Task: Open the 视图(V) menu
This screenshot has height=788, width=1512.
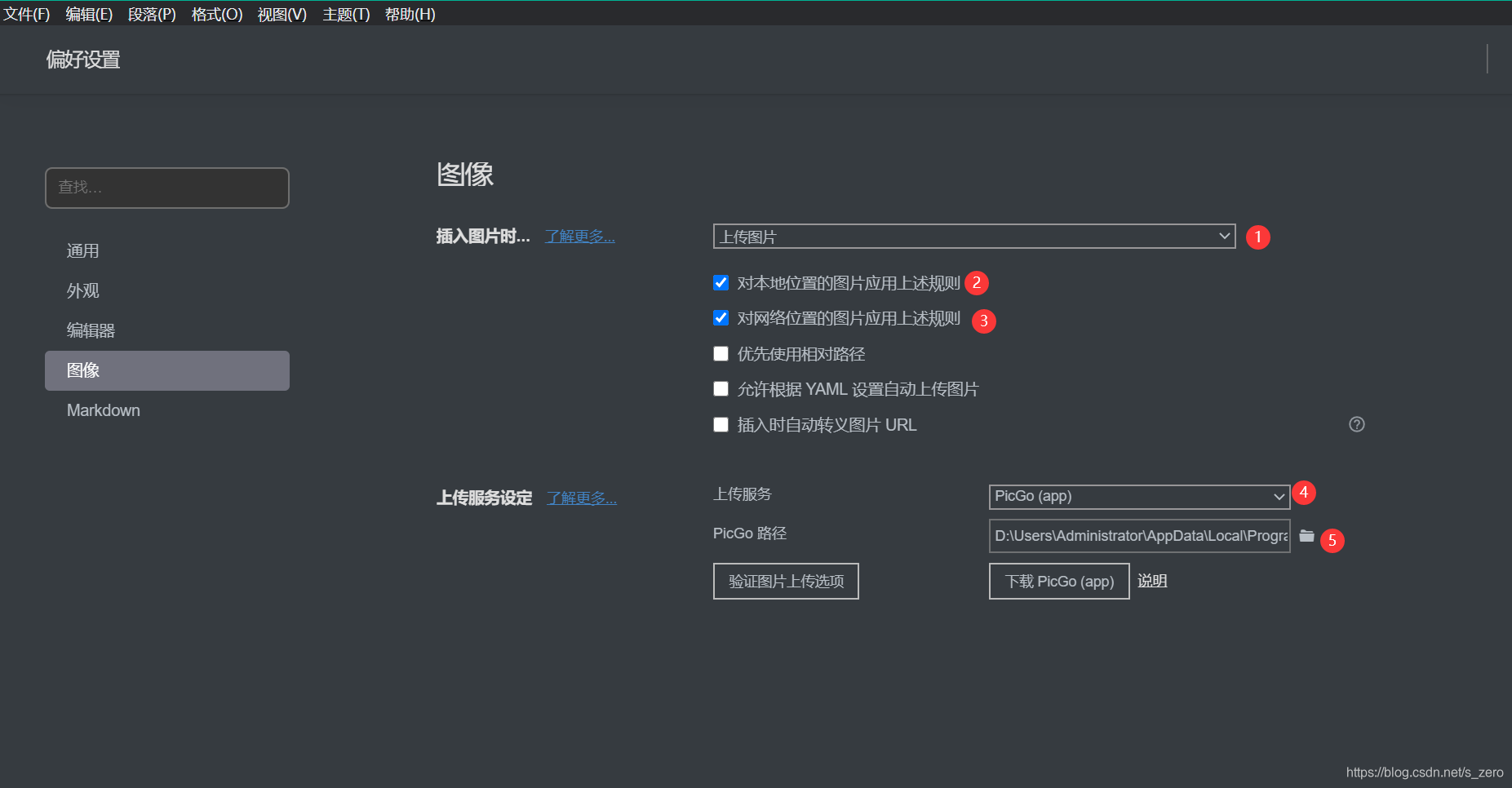Action: (x=282, y=14)
